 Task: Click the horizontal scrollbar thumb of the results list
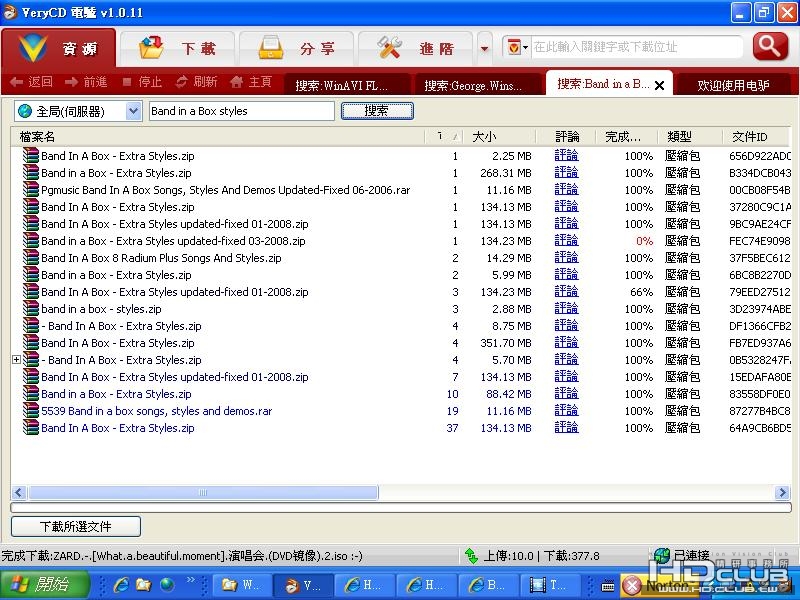[204, 492]
